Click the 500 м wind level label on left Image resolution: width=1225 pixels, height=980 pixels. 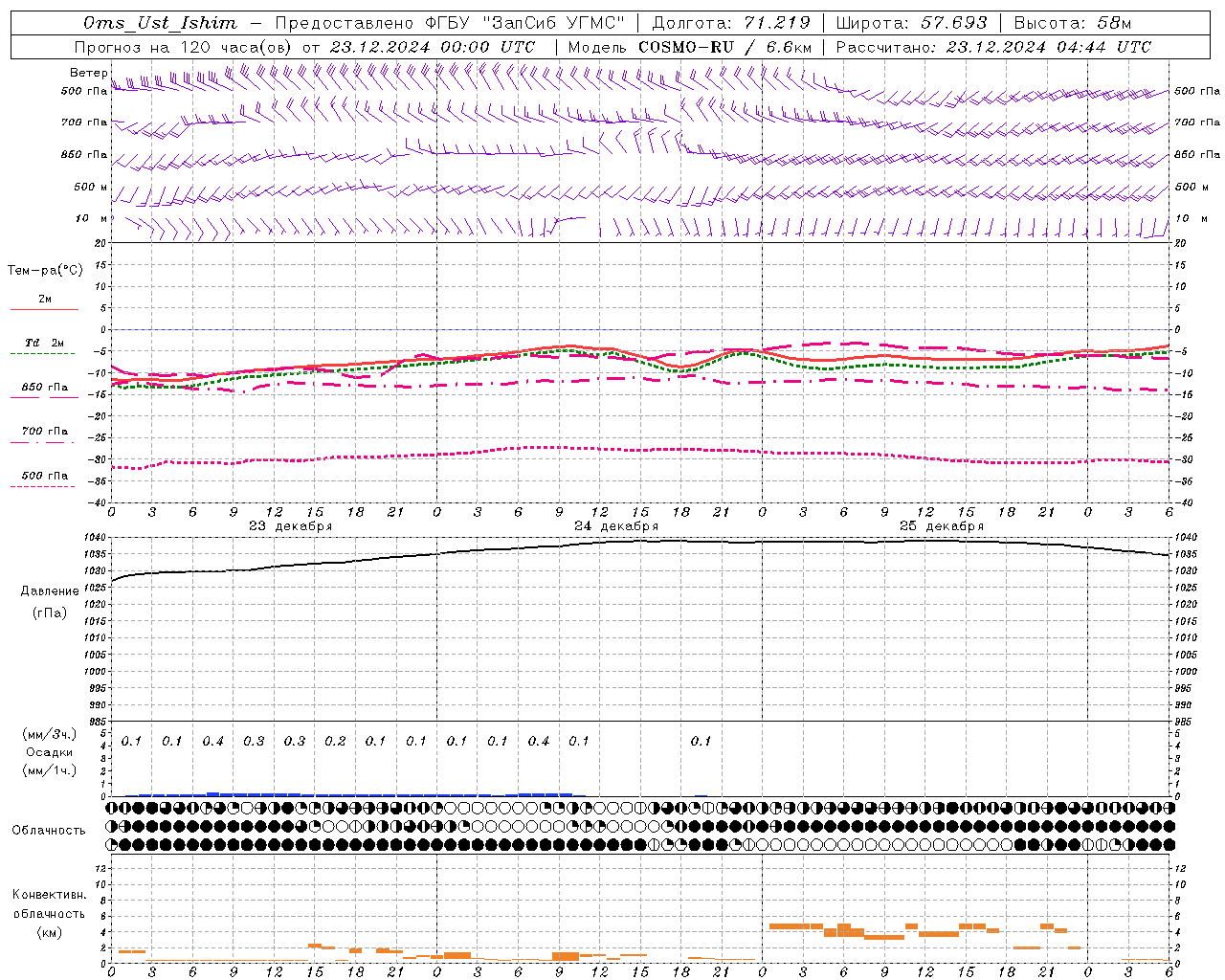click(x=91, y=187)
